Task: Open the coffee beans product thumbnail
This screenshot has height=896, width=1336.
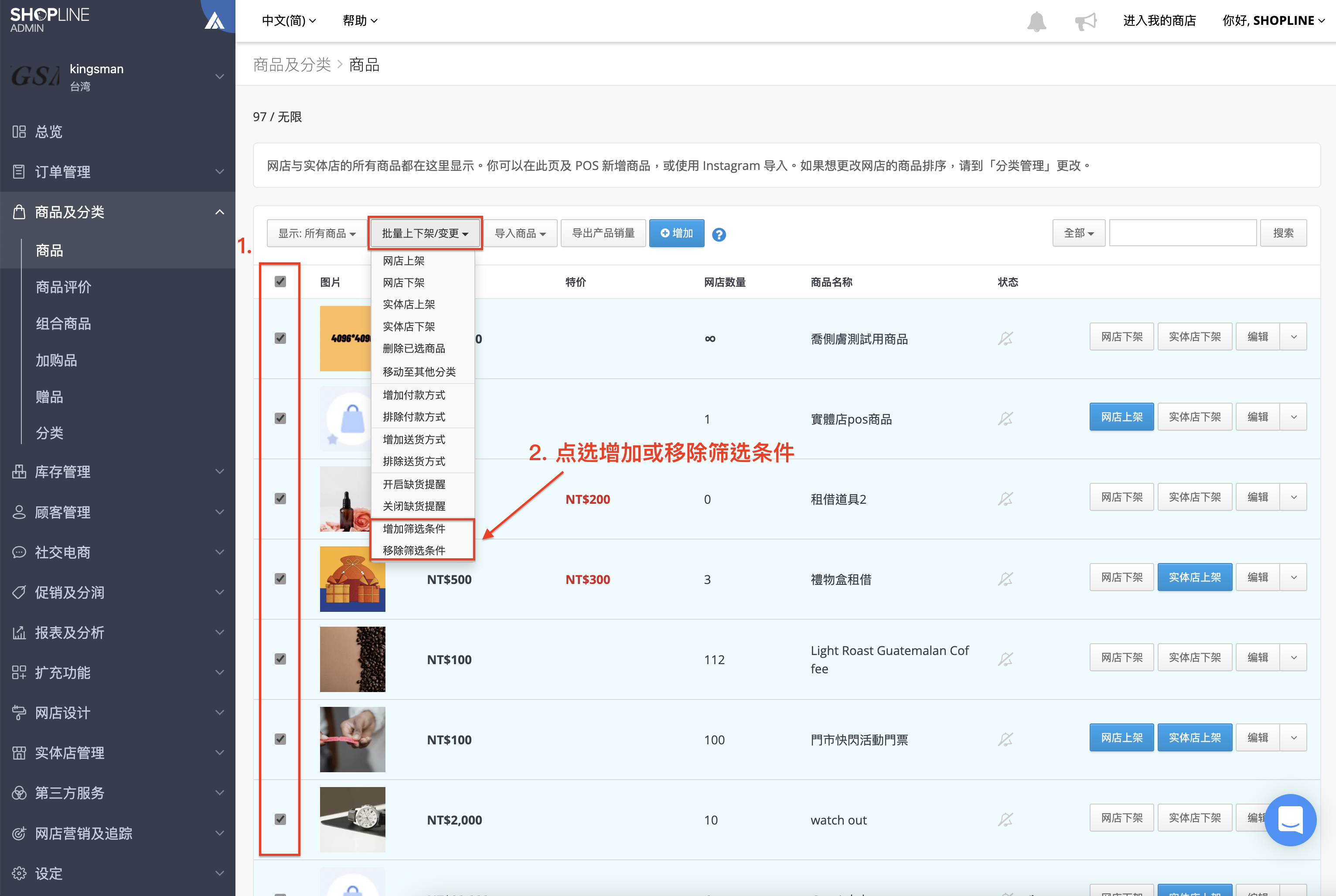Action: pyautogui.click(x=352, y=659)
